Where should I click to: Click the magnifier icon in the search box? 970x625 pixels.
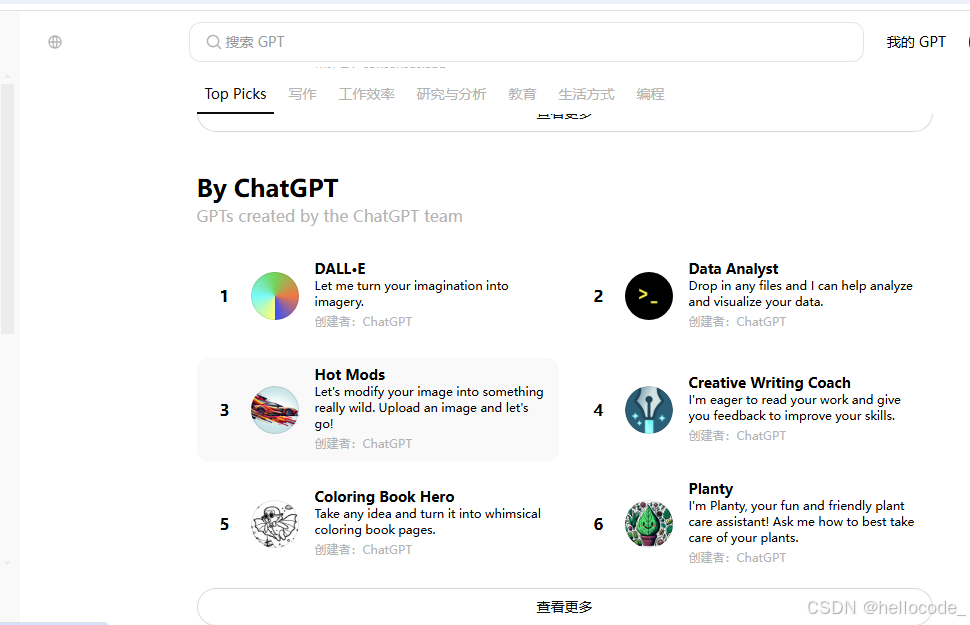click(213, 42)
